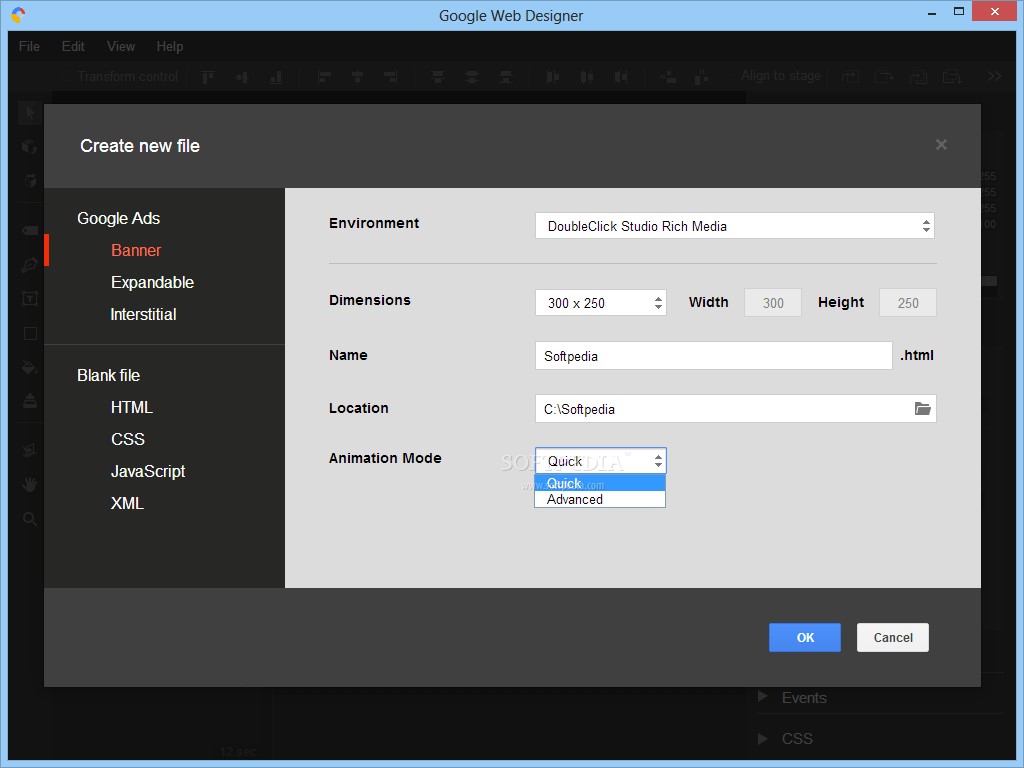Open the View menu
Screen dimensions: 1024x768
[x=120, y=46]
